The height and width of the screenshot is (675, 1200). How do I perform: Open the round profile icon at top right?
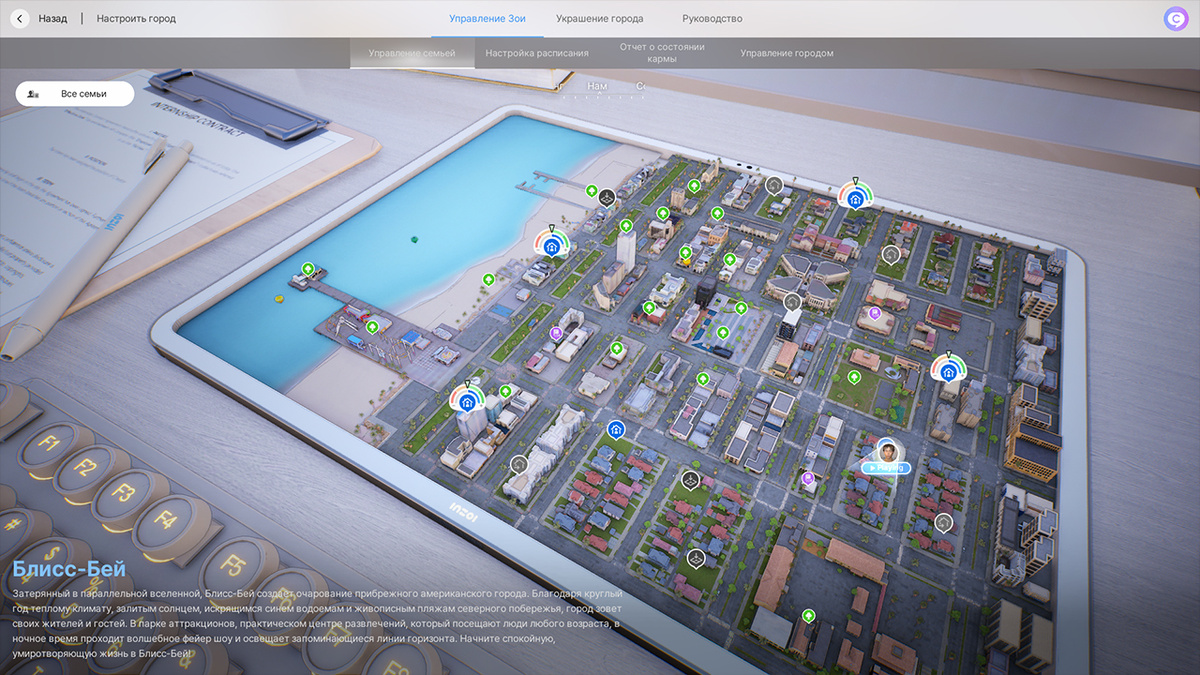coord(1176,19)
